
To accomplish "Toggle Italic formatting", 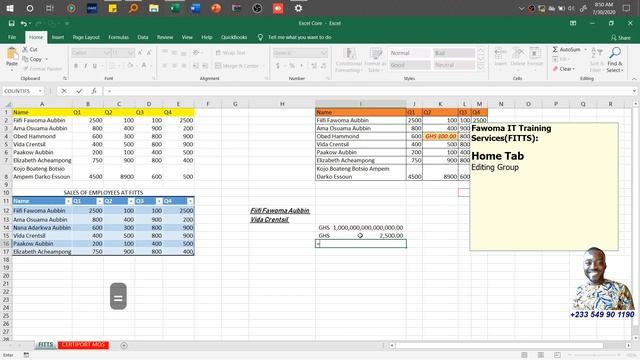I will point(85,66).
